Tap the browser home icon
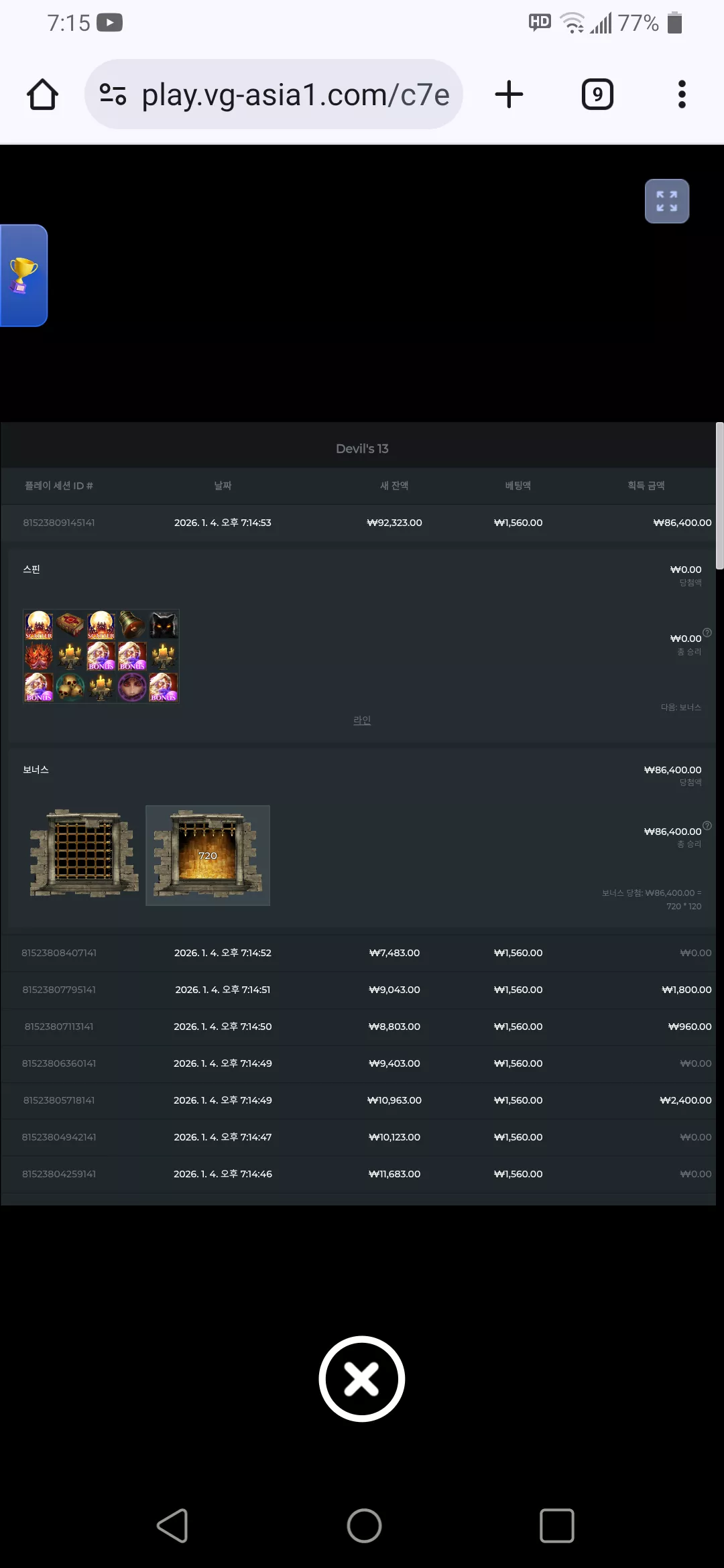724x1568 pixels. [x=42, y=94]
